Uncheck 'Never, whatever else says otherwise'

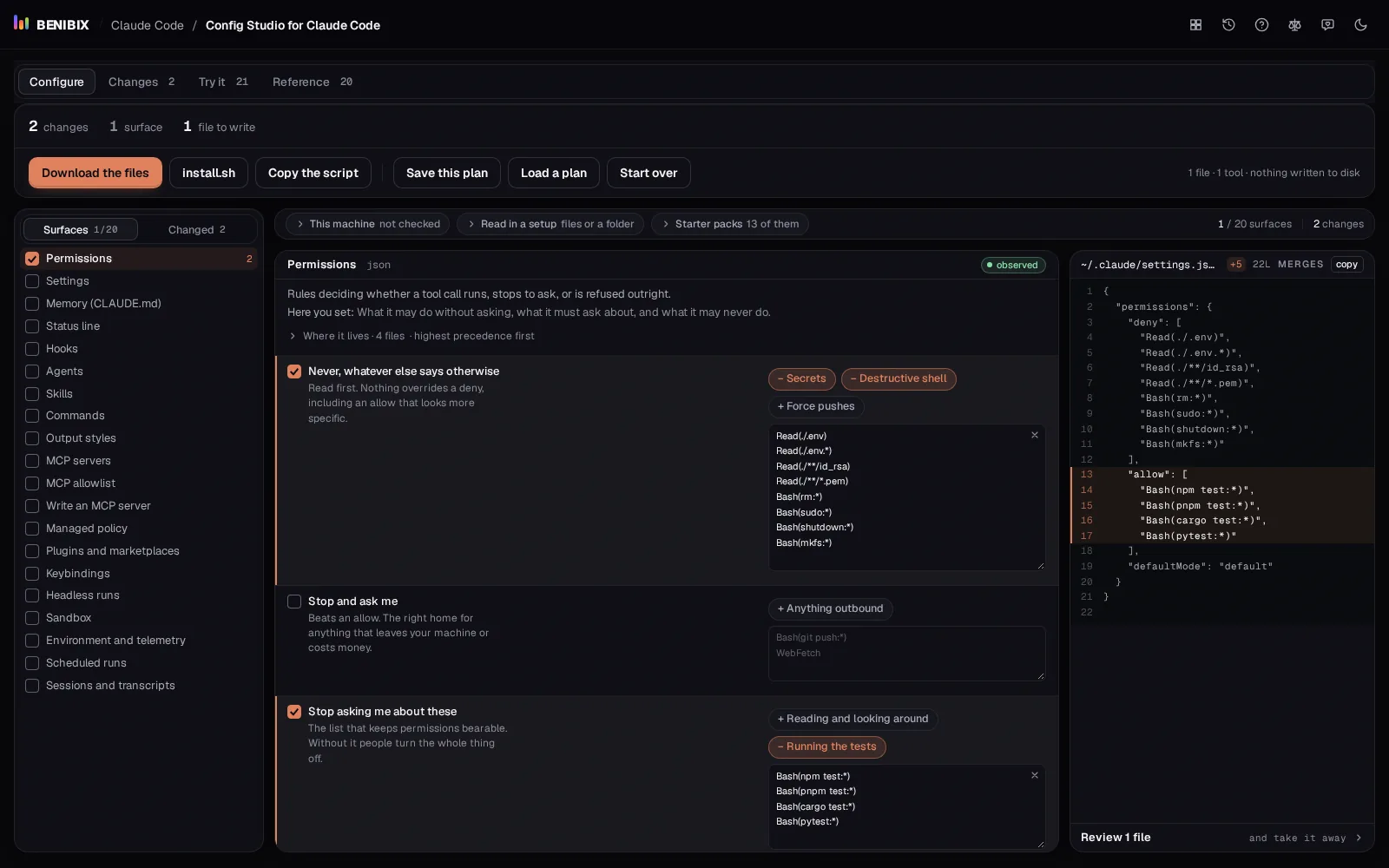294,372
